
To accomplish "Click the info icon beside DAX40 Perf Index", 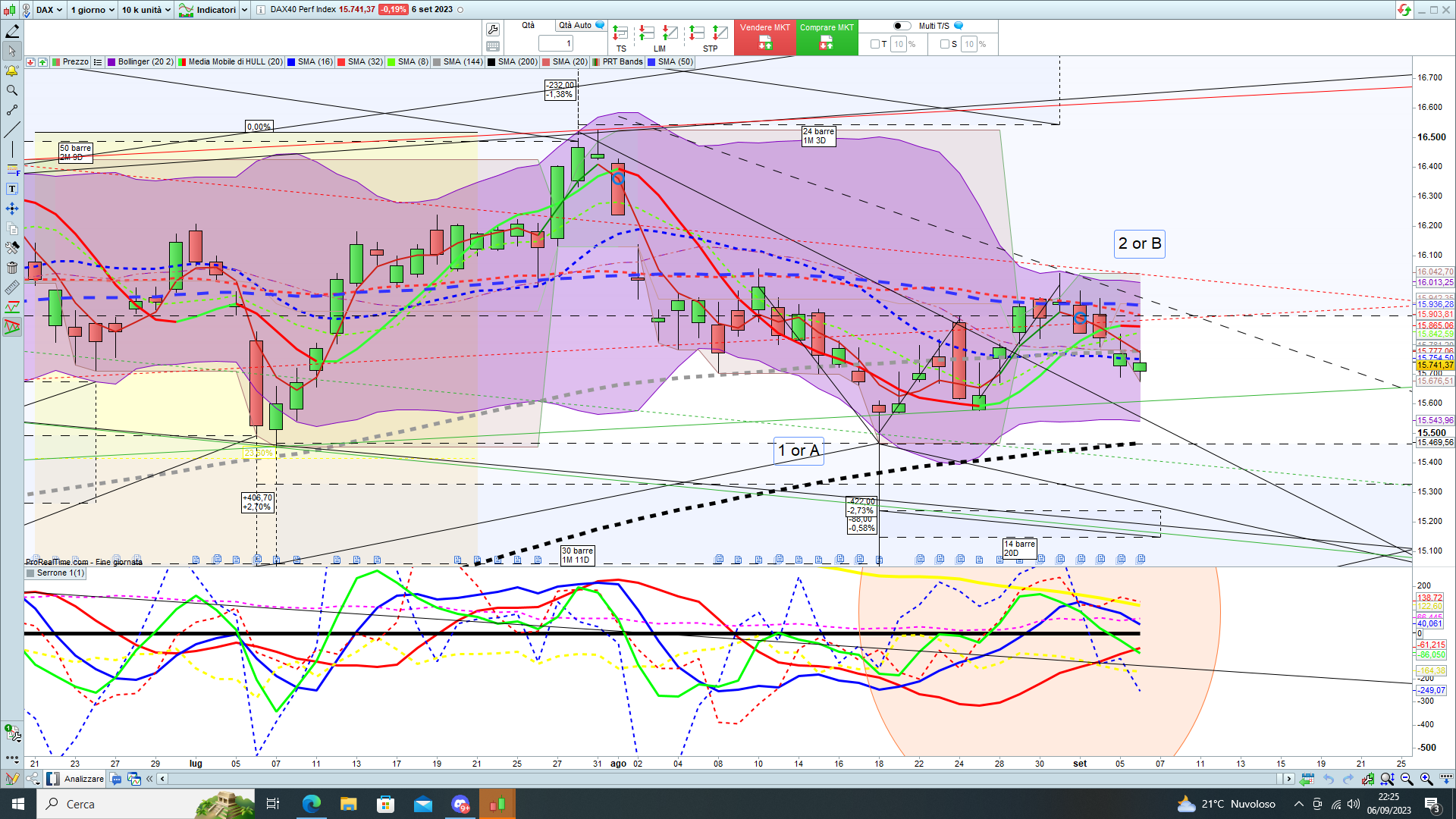I will tap(261, 10).
